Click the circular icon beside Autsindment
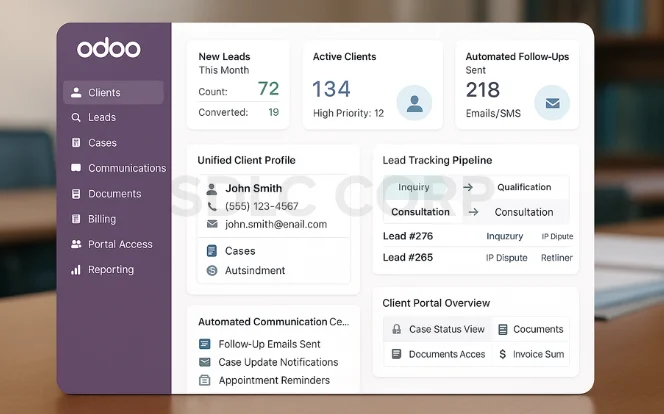This screenshot has height=414, width=664. pos(212,270)
